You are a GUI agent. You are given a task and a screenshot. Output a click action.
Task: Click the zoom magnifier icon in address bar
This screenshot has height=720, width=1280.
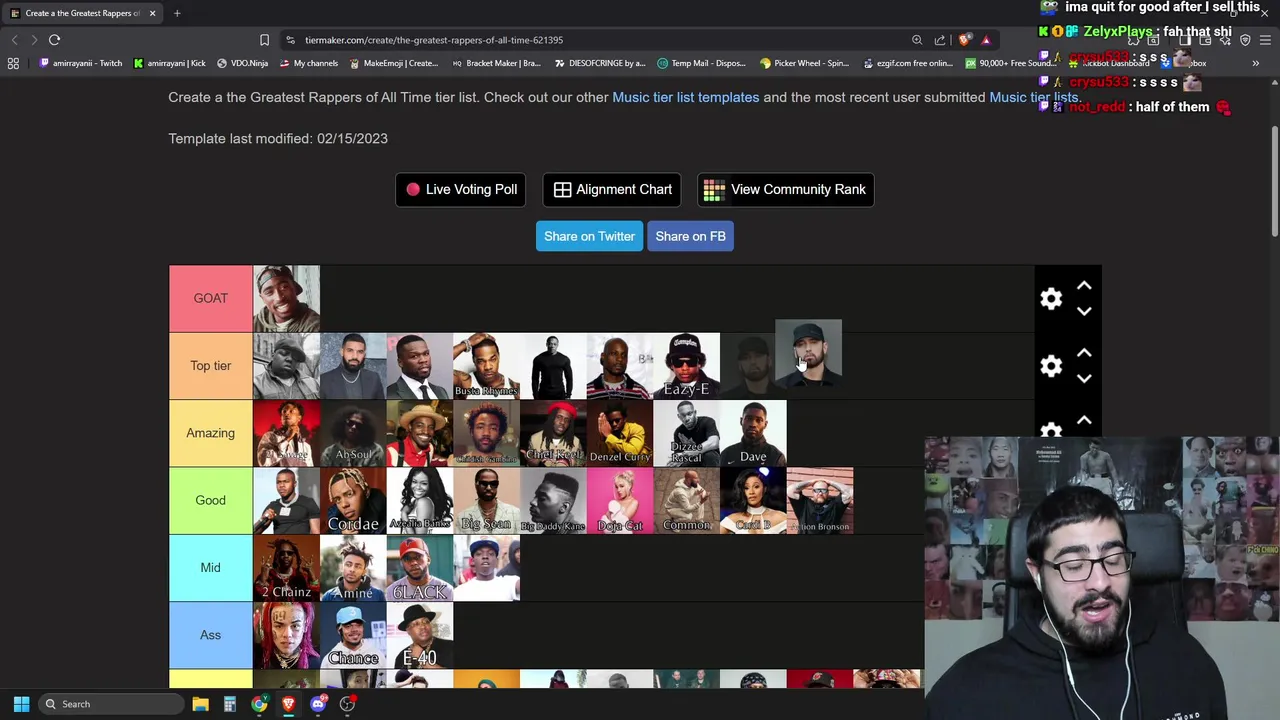(917, 40)
